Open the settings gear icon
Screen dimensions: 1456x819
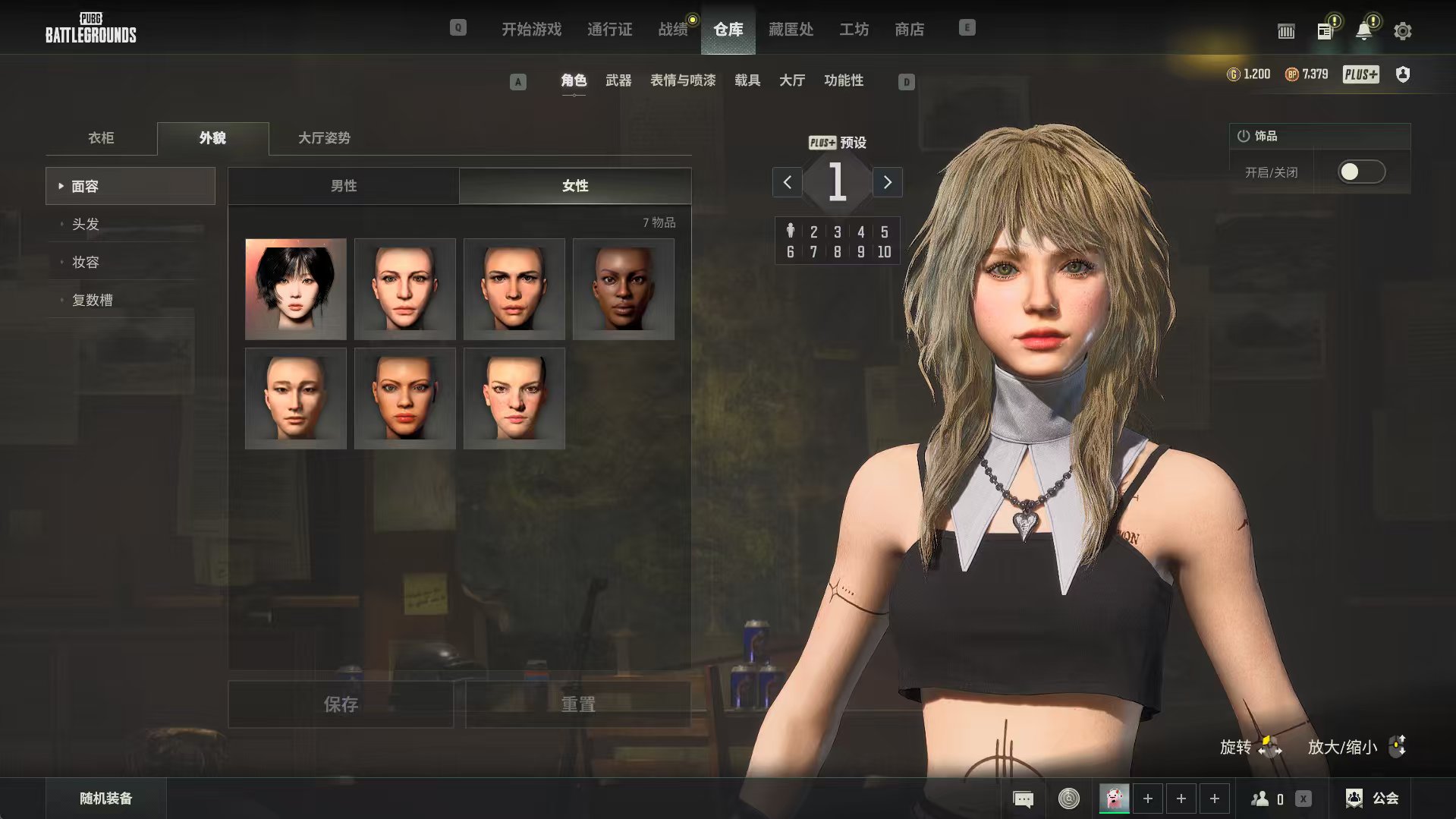point(1402,31)
